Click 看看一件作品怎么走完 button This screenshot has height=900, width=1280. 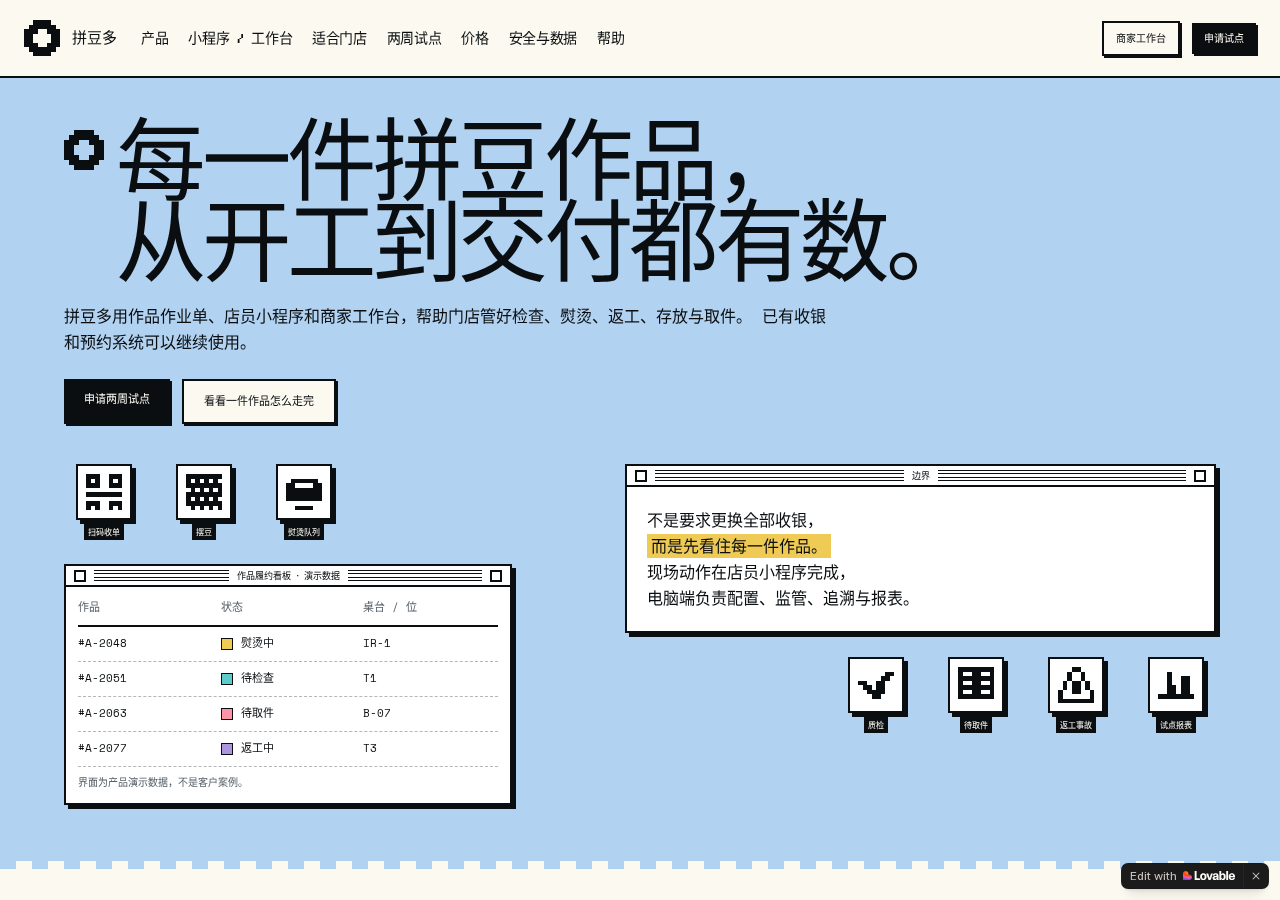(259, 401)
